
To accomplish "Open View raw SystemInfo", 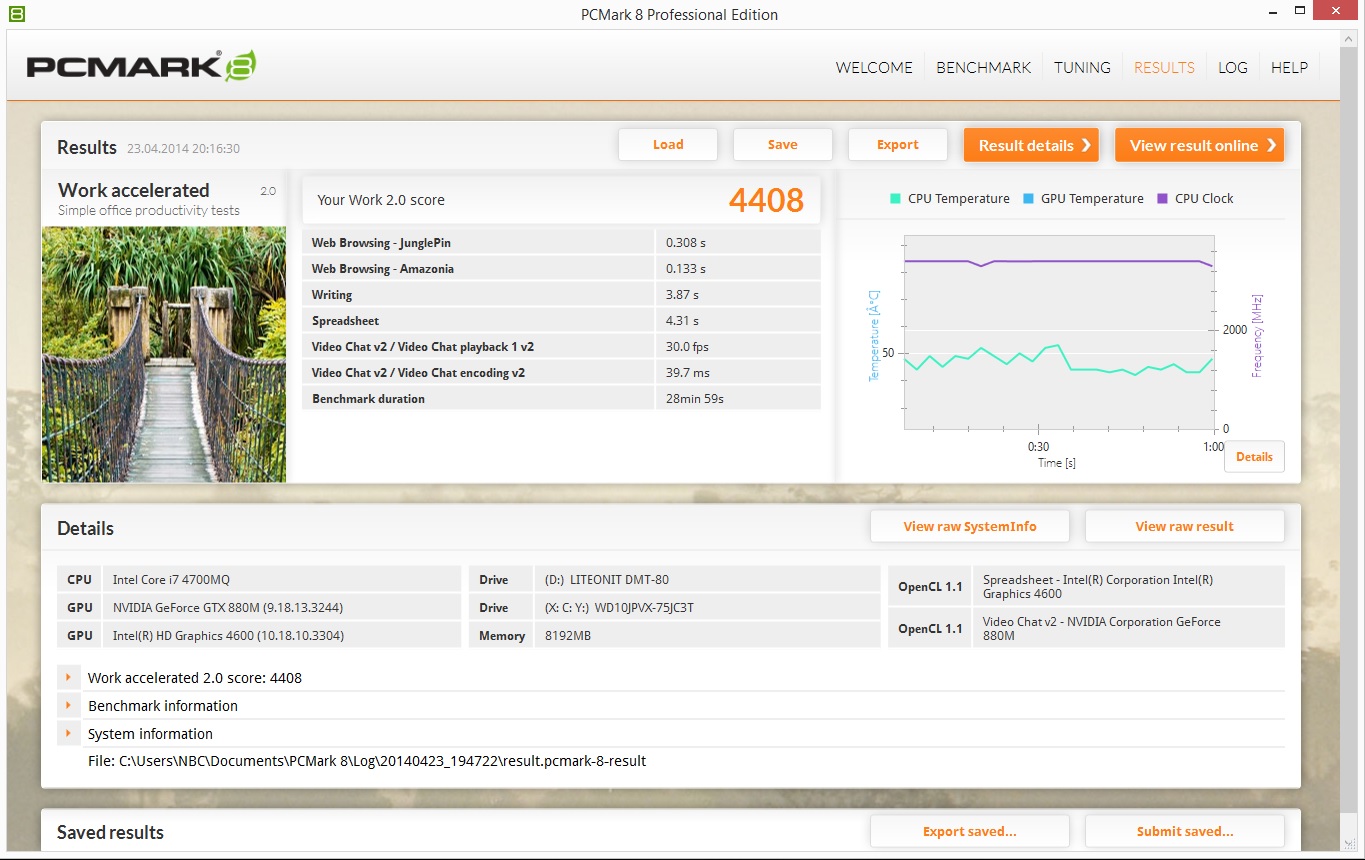I will click(x=970, y=526).
